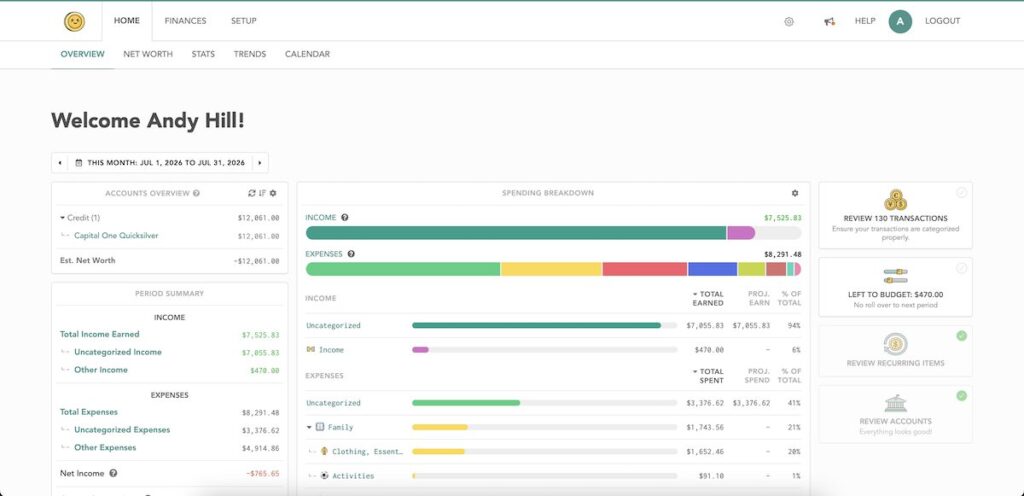Switch to the TRENDS tab
Viewport: 1024px width, 496px height.
point(250,54)
